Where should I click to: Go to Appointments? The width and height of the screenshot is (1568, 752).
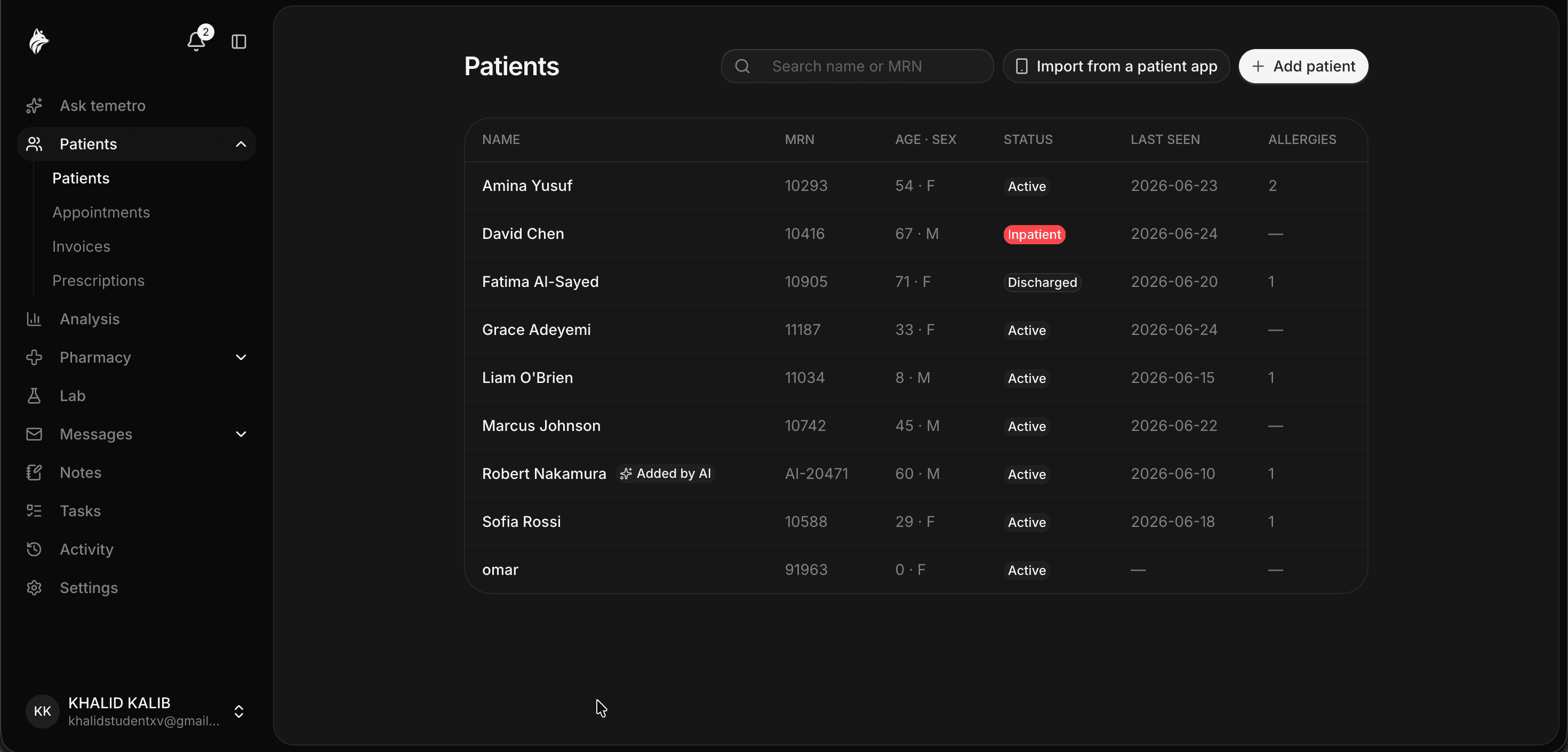101,212
